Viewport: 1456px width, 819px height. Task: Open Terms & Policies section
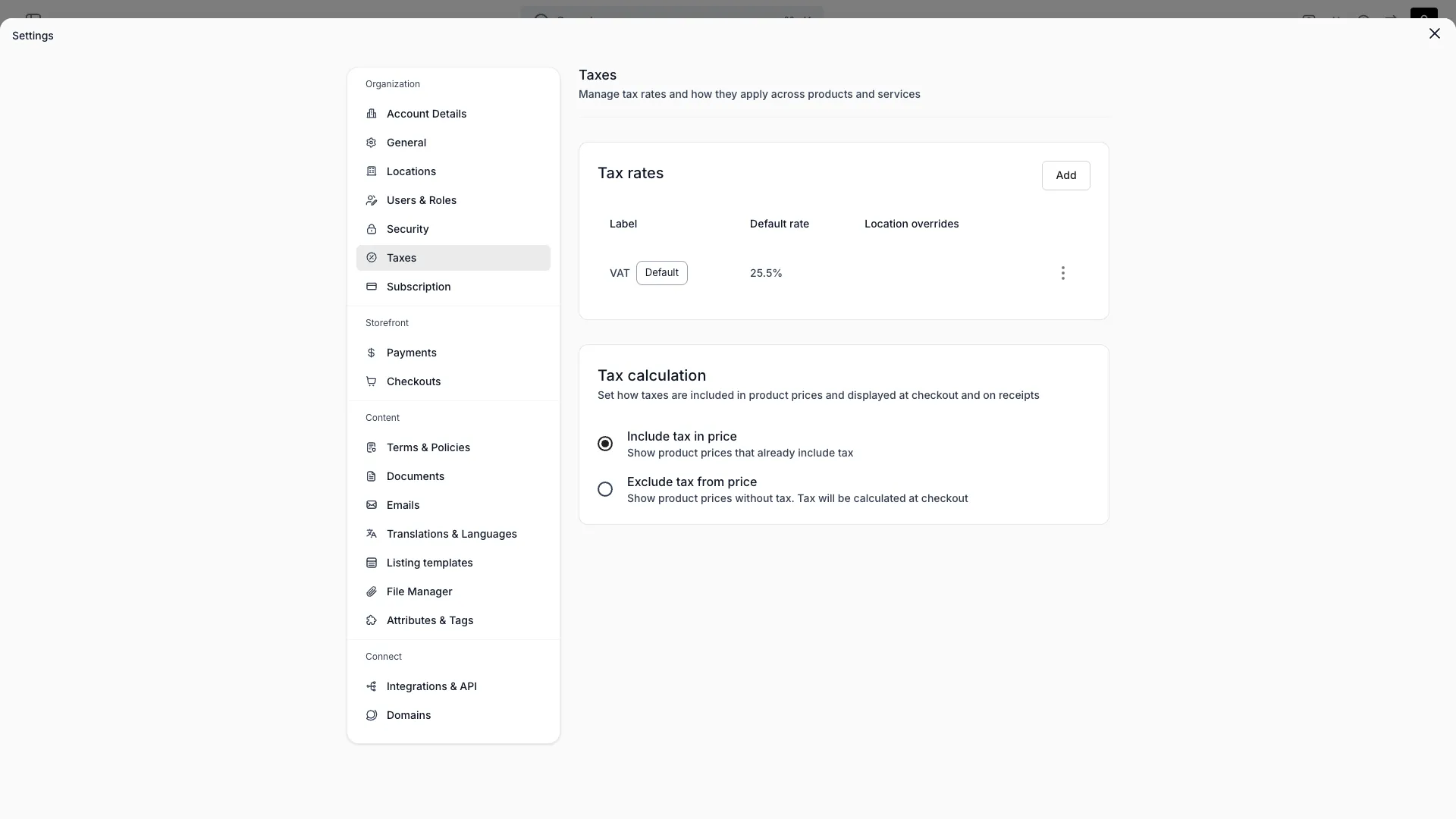(453, 447)
